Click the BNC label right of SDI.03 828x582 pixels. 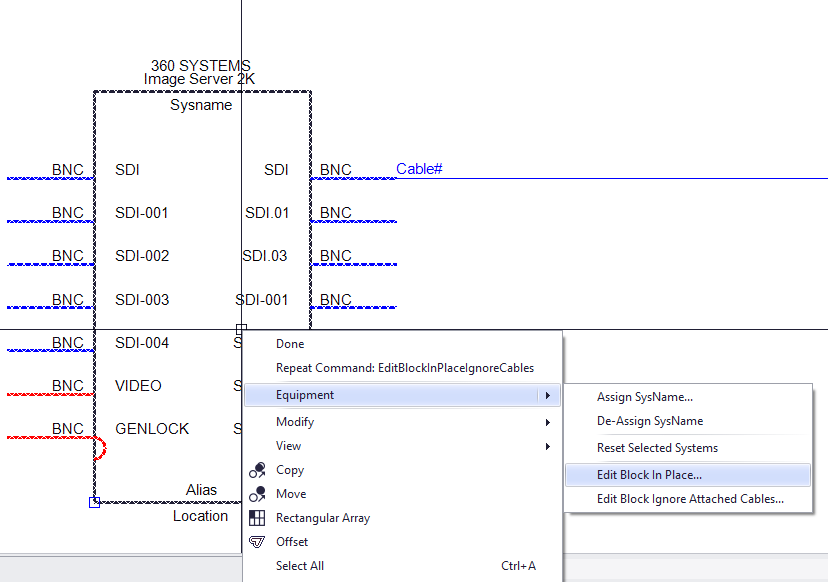(x=336, y=256)
